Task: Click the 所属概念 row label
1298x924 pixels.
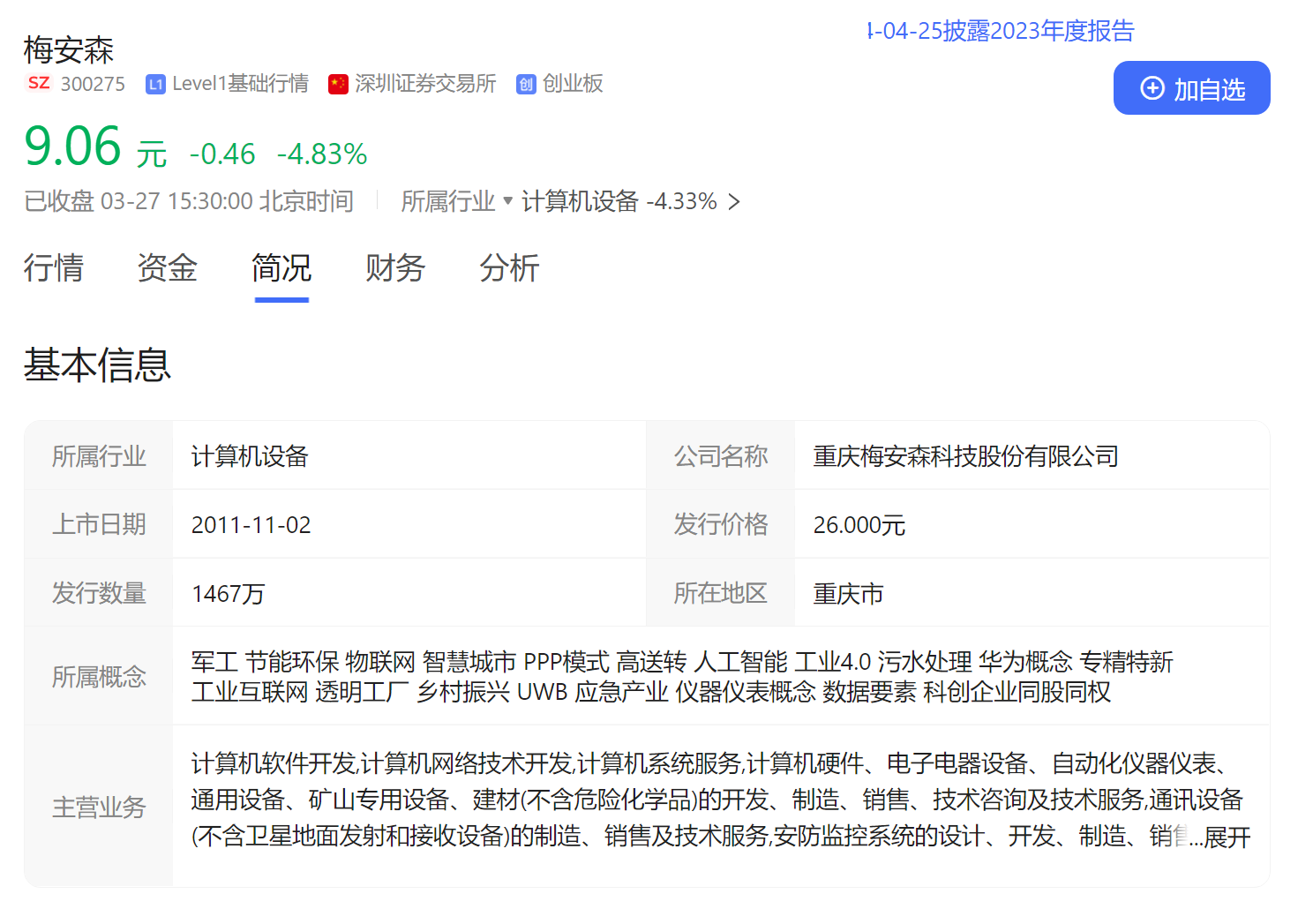Action: coord(99,677)
